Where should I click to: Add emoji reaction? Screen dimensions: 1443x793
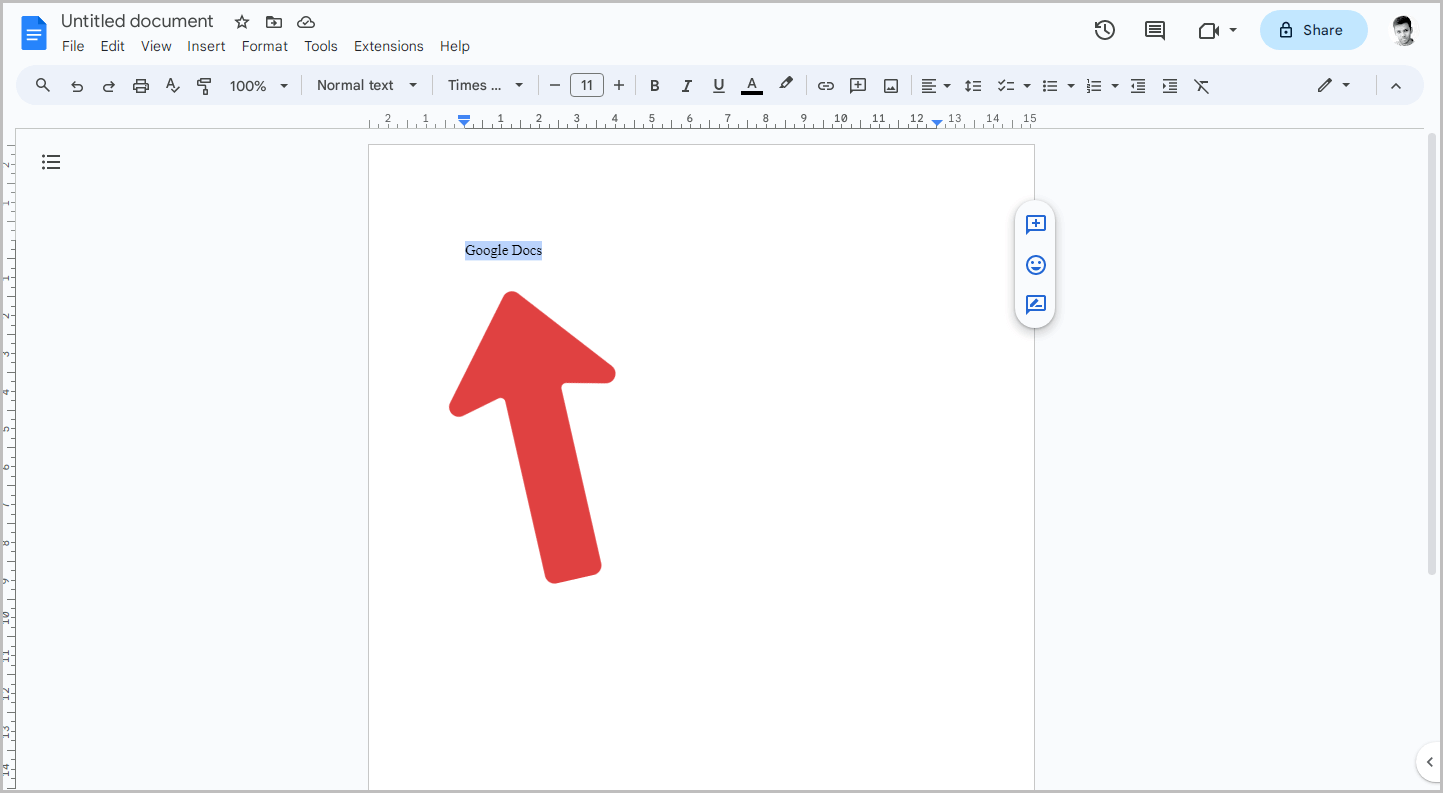point(1036,265)
